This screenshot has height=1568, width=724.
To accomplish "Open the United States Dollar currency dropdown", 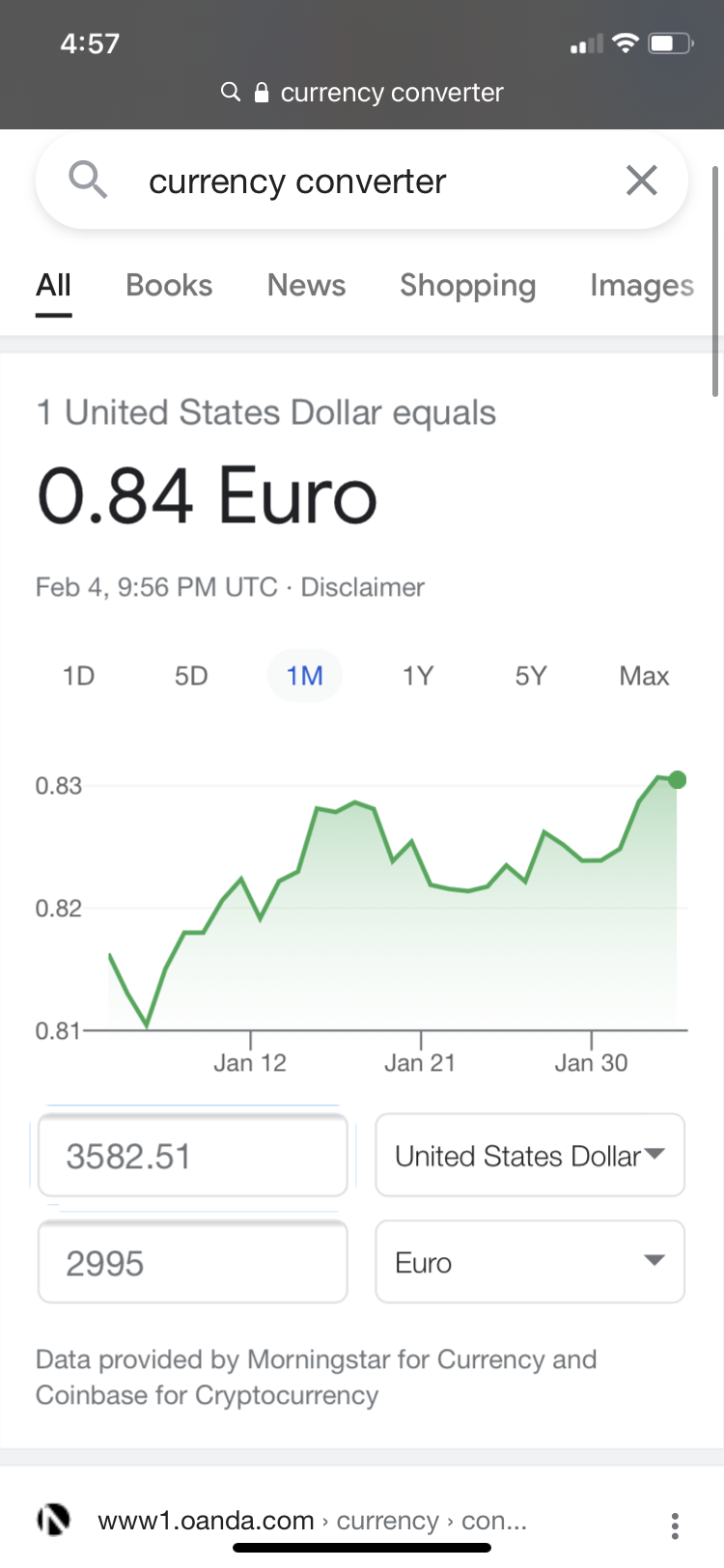I will (x=530, y=1156).
